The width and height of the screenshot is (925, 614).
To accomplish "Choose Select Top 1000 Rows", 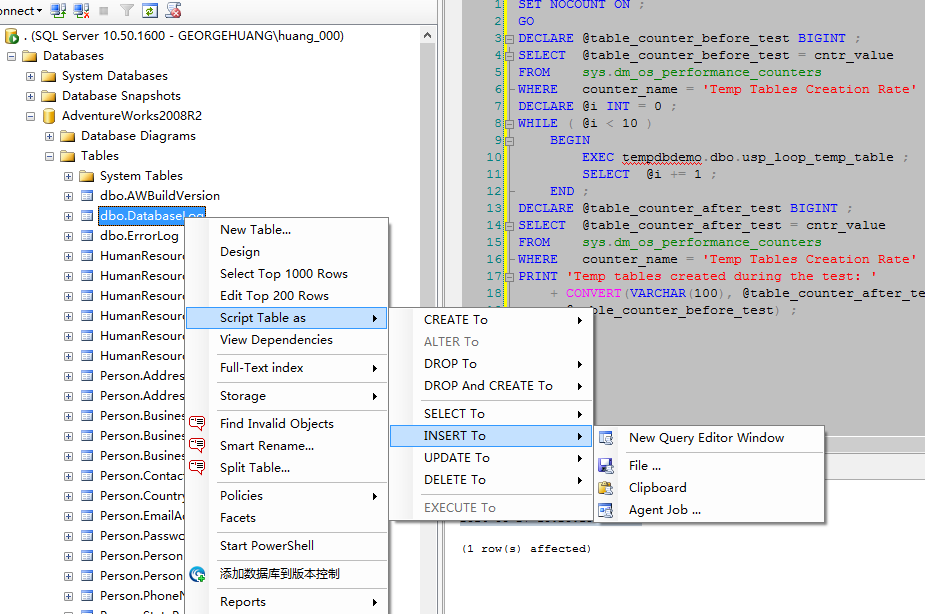I will (287, 274).
